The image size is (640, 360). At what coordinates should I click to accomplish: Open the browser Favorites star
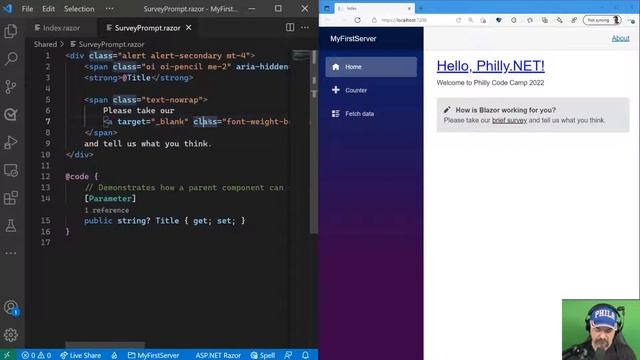[x=530, y=20]
